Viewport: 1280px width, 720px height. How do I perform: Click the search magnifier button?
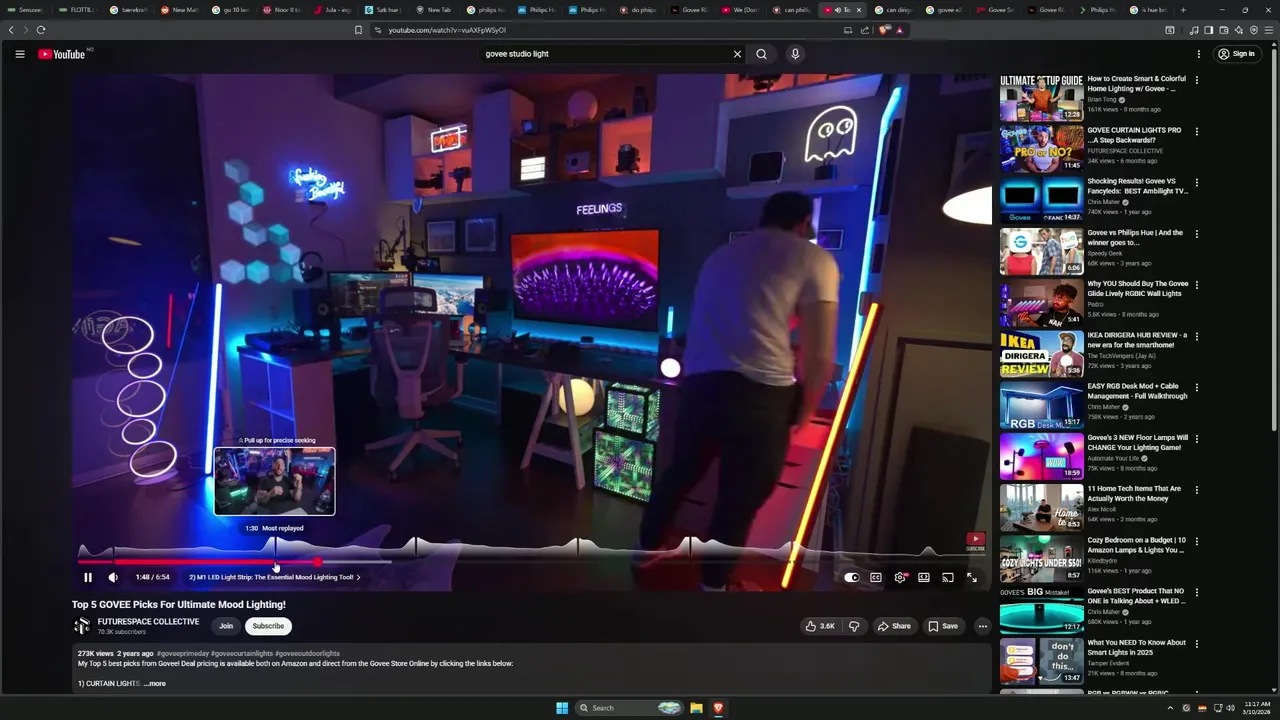pos(762,54)
